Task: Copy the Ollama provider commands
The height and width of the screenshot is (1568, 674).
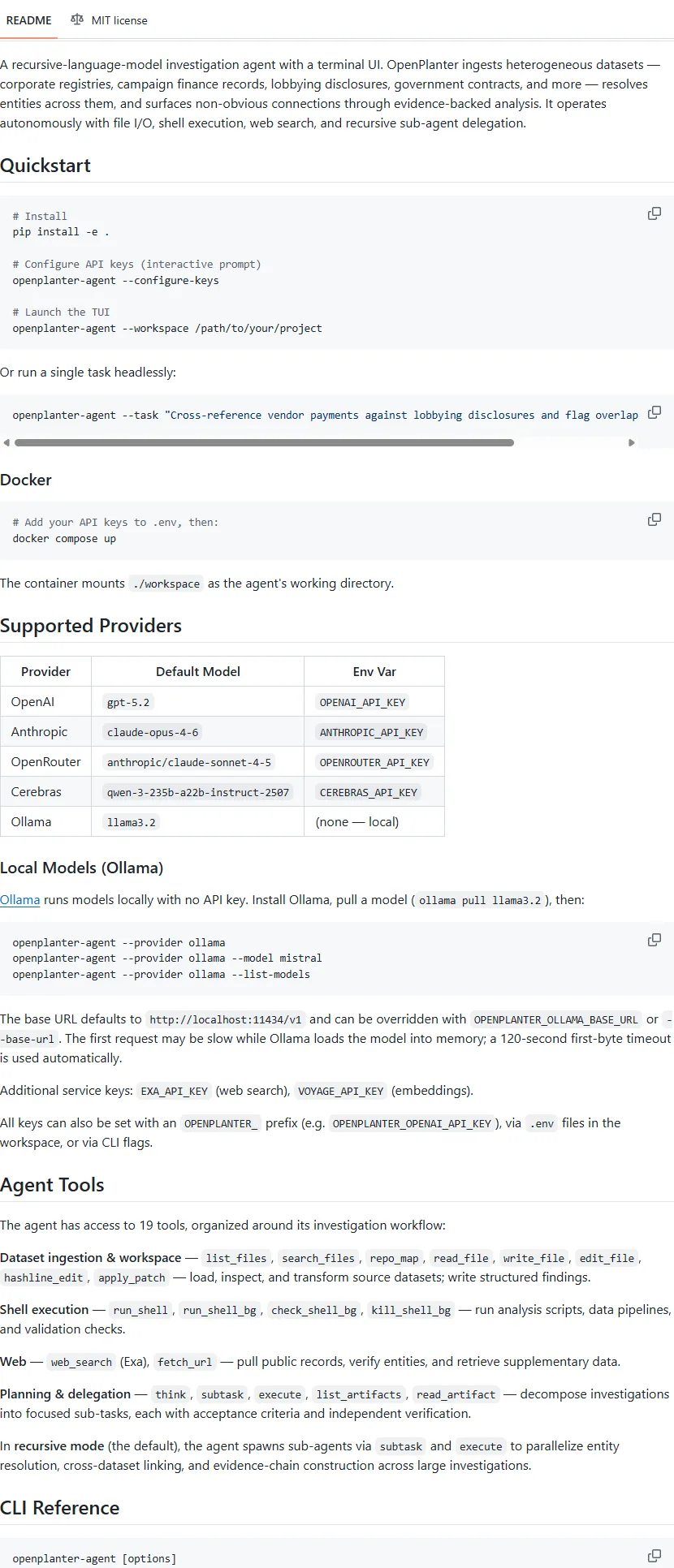Action: coord(654,940)
